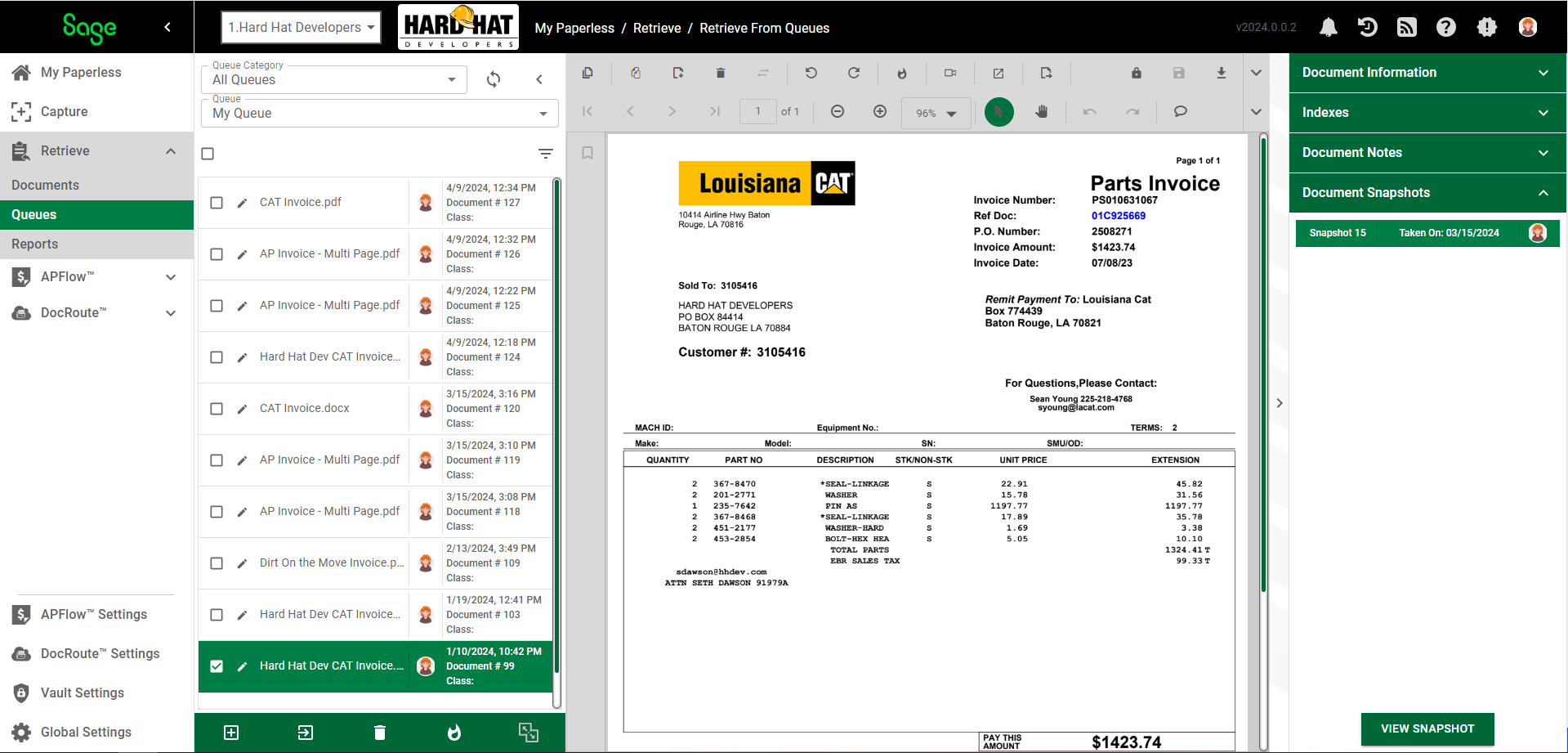Open the 96% zoom level dropdown
Viewport: 1568px width, 753px height.
tap(936, 113)
